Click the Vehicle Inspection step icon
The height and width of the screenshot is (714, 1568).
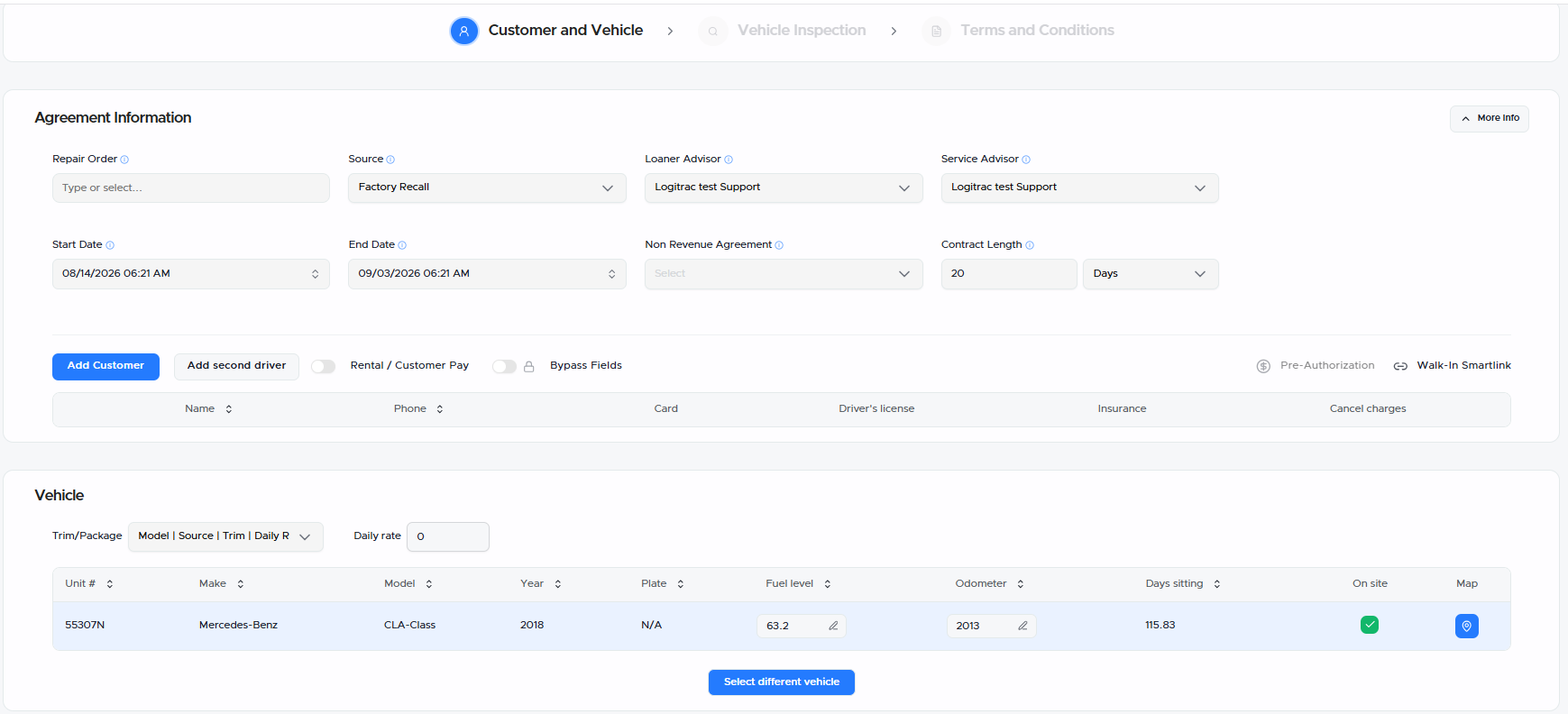click(712, 31)
